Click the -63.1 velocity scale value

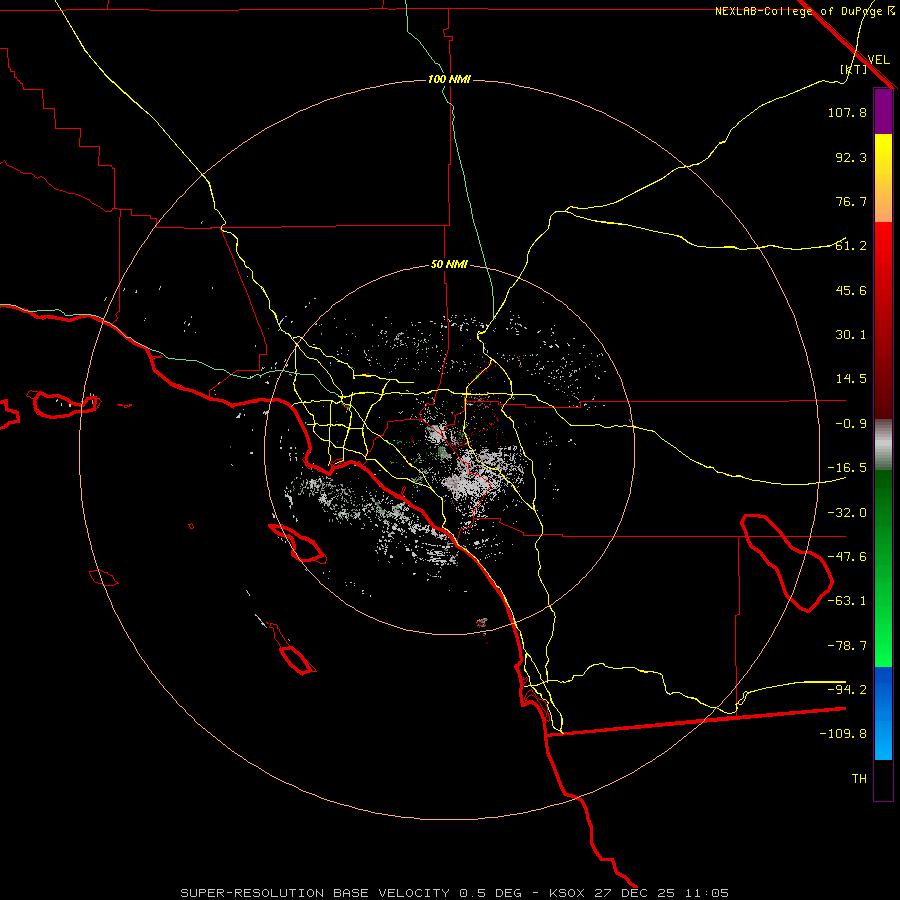coord(847,601)
